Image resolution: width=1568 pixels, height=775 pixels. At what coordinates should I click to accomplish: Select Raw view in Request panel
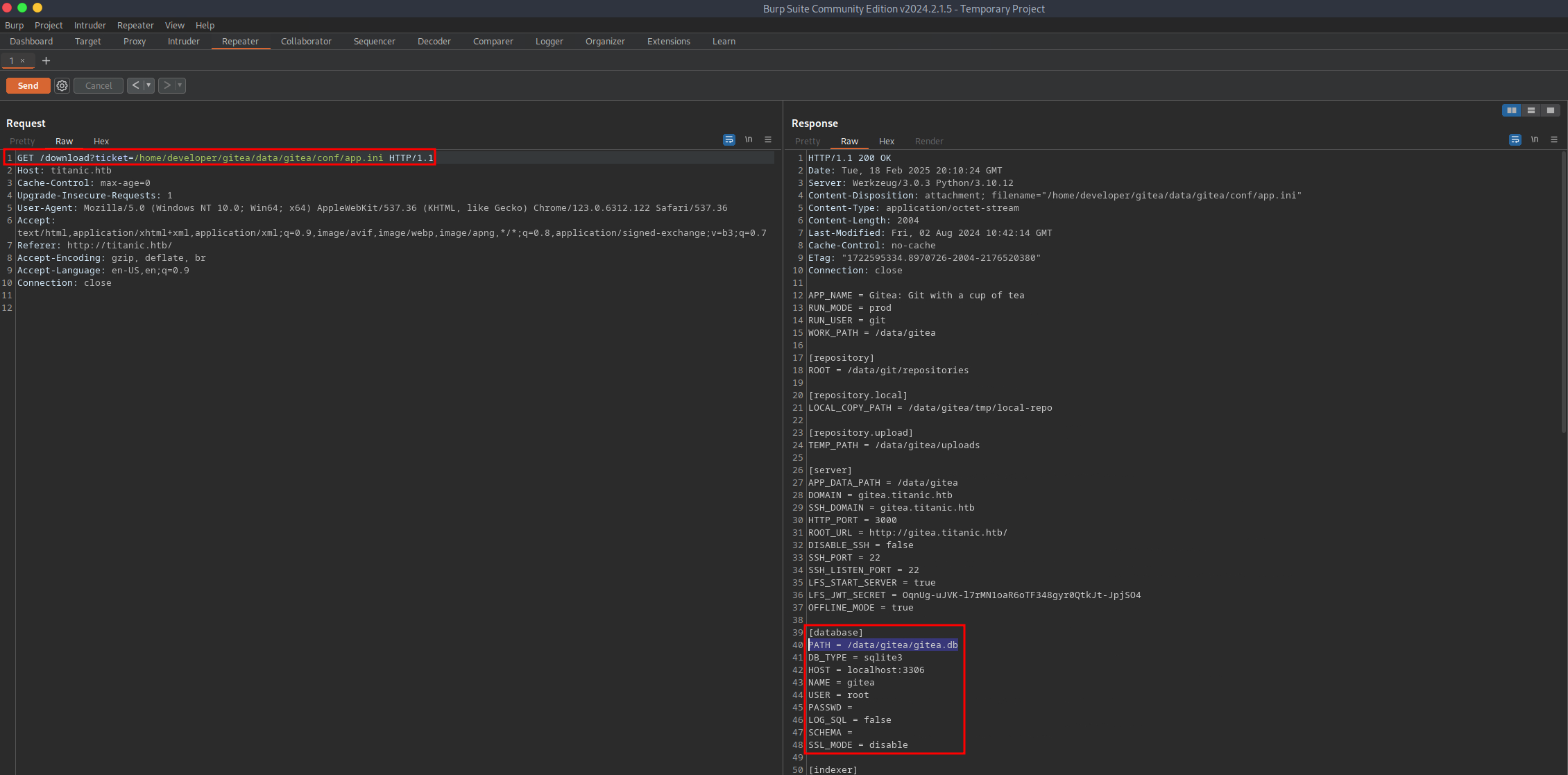pyautogui.click(x=64, y=141)
